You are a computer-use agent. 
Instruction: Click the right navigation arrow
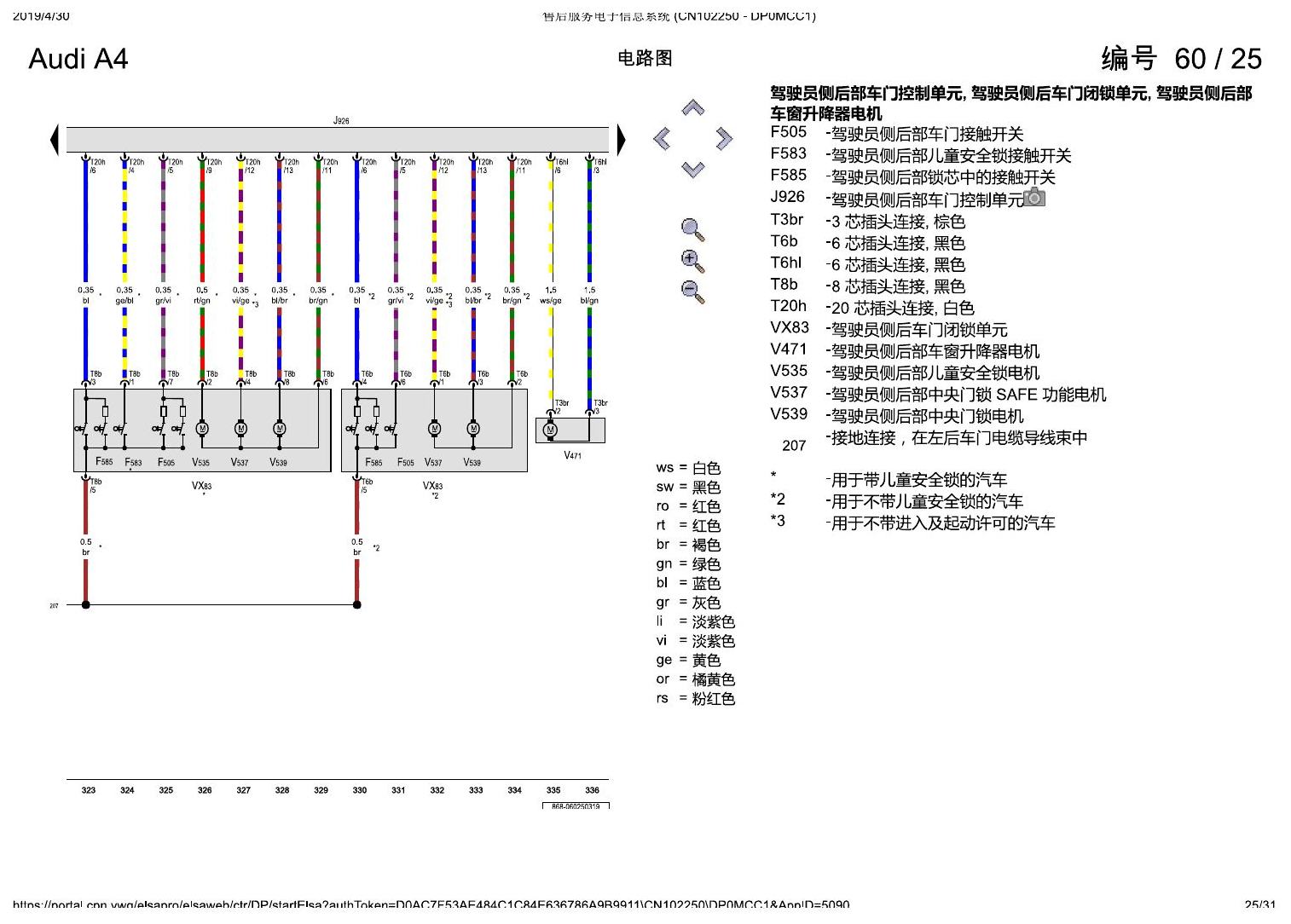(724, 138)
